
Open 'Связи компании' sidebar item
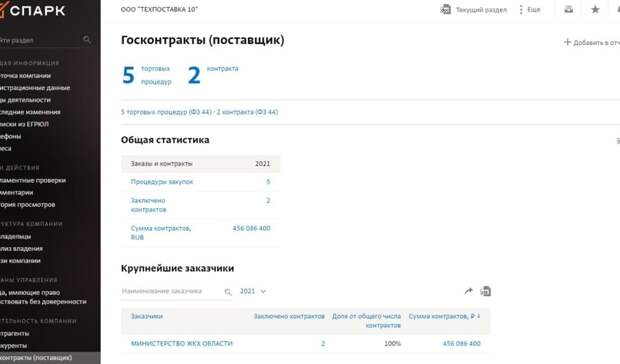[20, 261]
